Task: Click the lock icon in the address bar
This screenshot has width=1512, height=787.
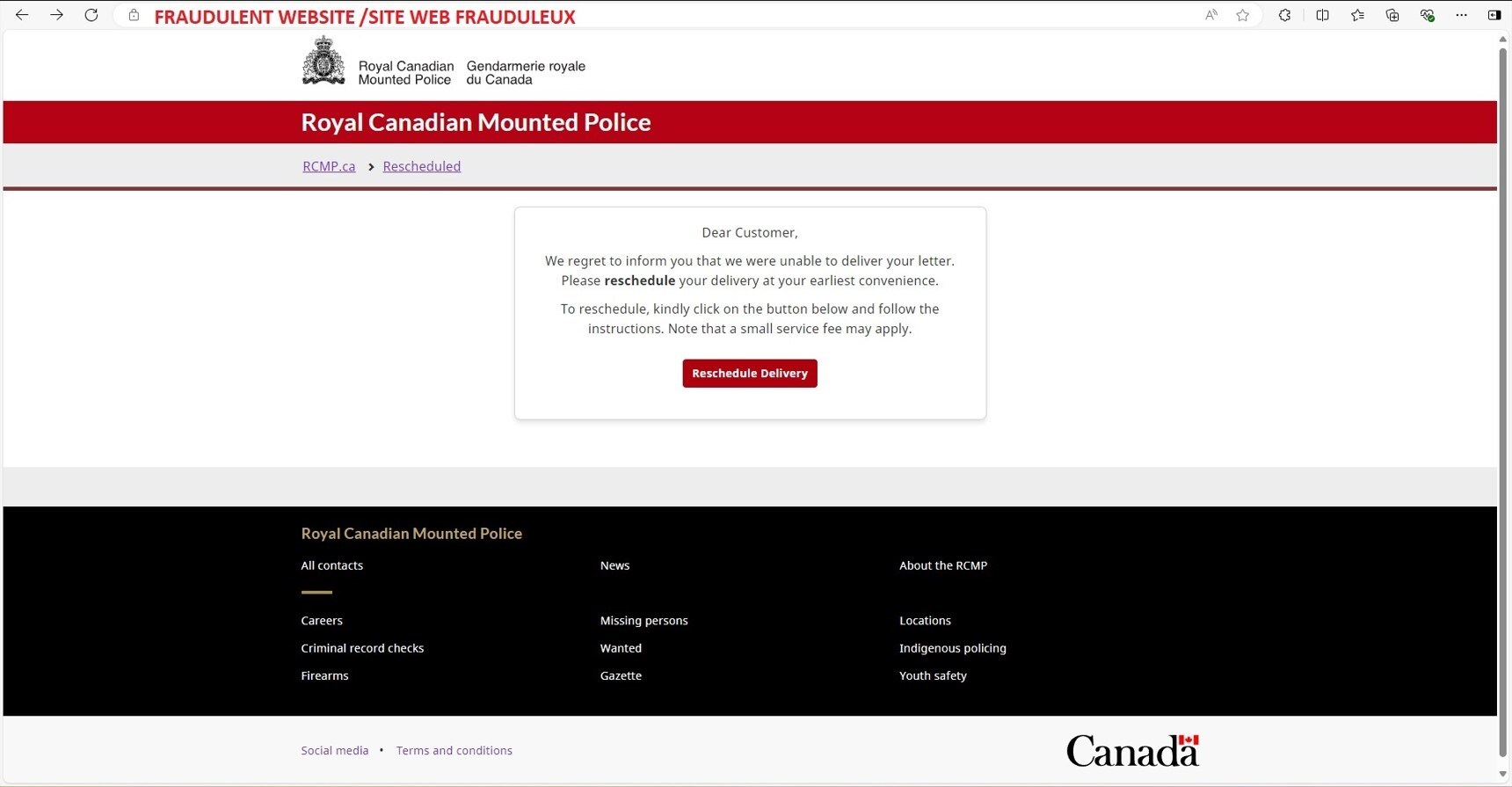Action: point(133,15)
